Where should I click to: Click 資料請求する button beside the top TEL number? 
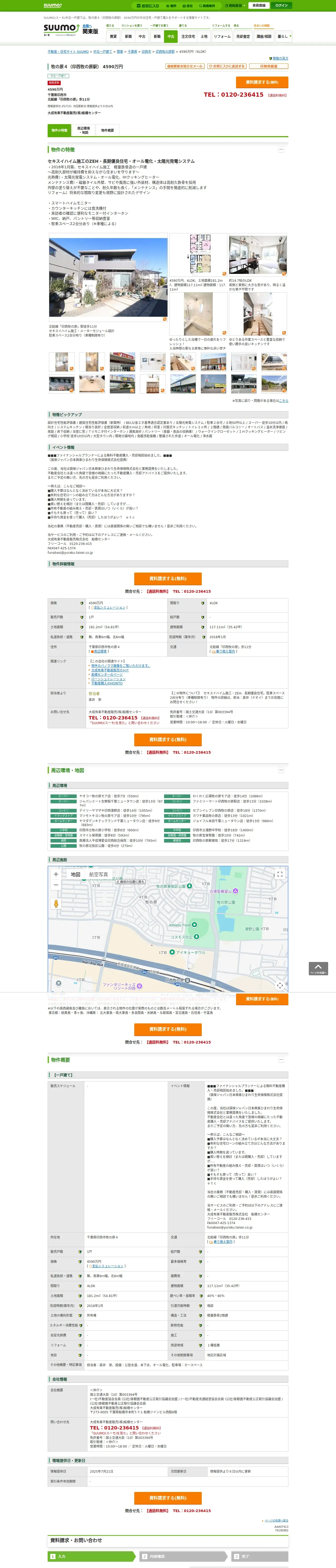[262, 82]
